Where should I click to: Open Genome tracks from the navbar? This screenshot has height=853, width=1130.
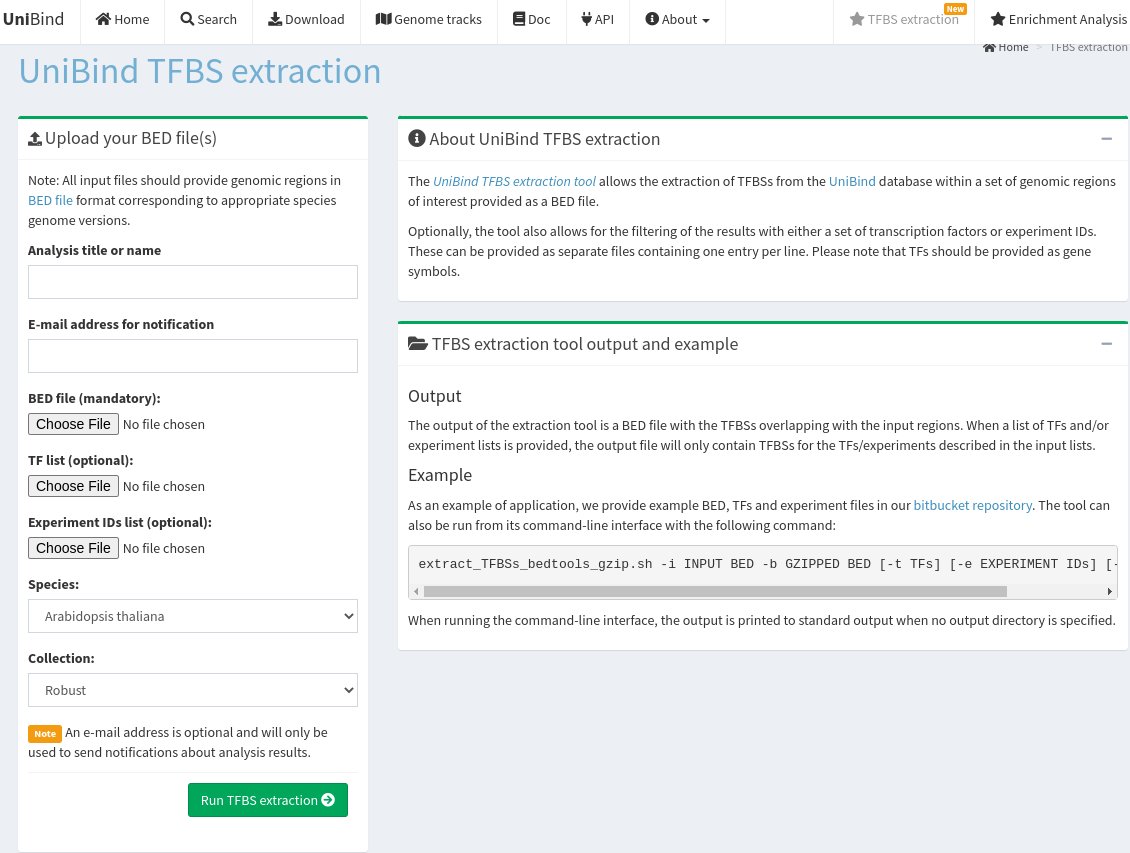coord(384,19)
